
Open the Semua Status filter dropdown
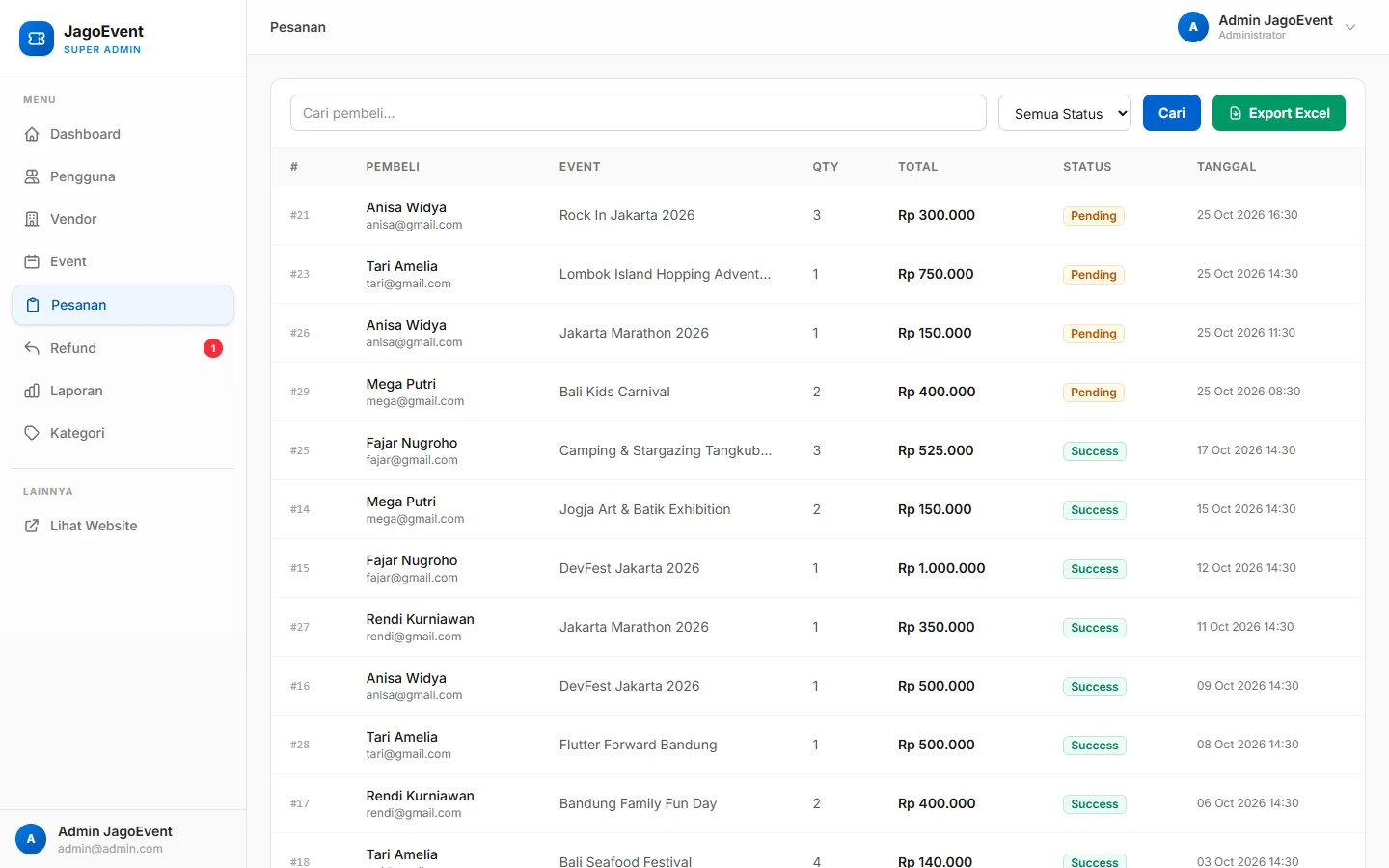click(1065, 113)
